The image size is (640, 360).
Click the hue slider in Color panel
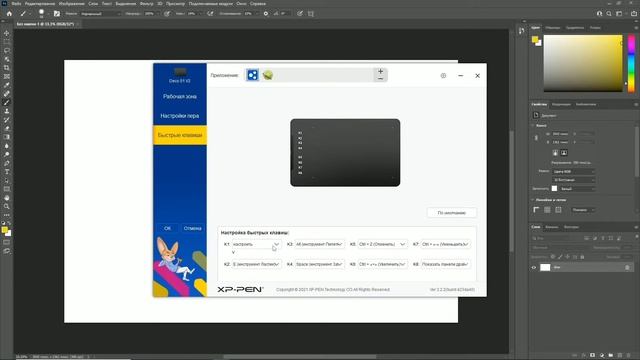click(631, 63)
